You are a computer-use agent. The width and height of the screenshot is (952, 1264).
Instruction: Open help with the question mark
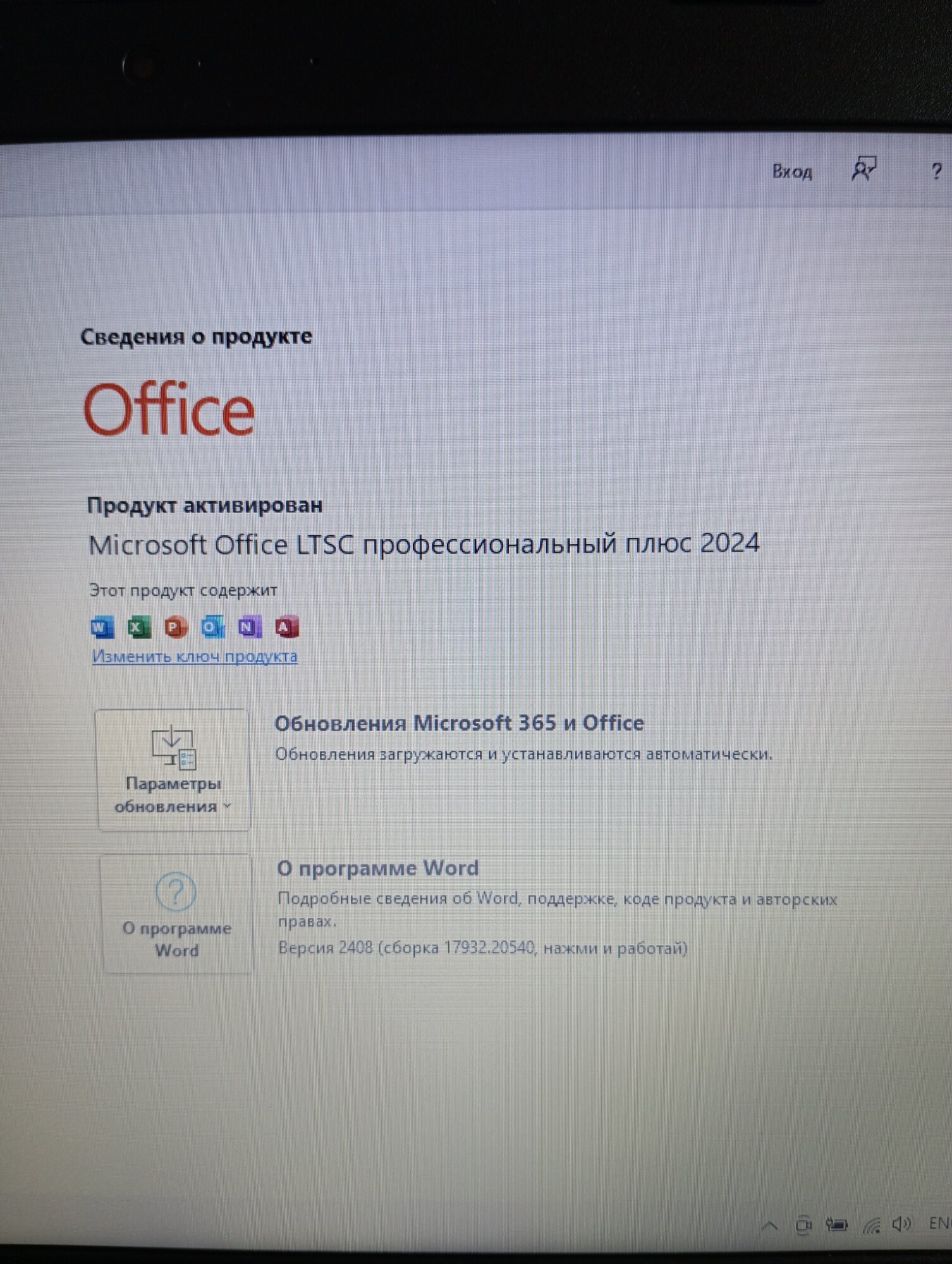[x=936, y=171]
